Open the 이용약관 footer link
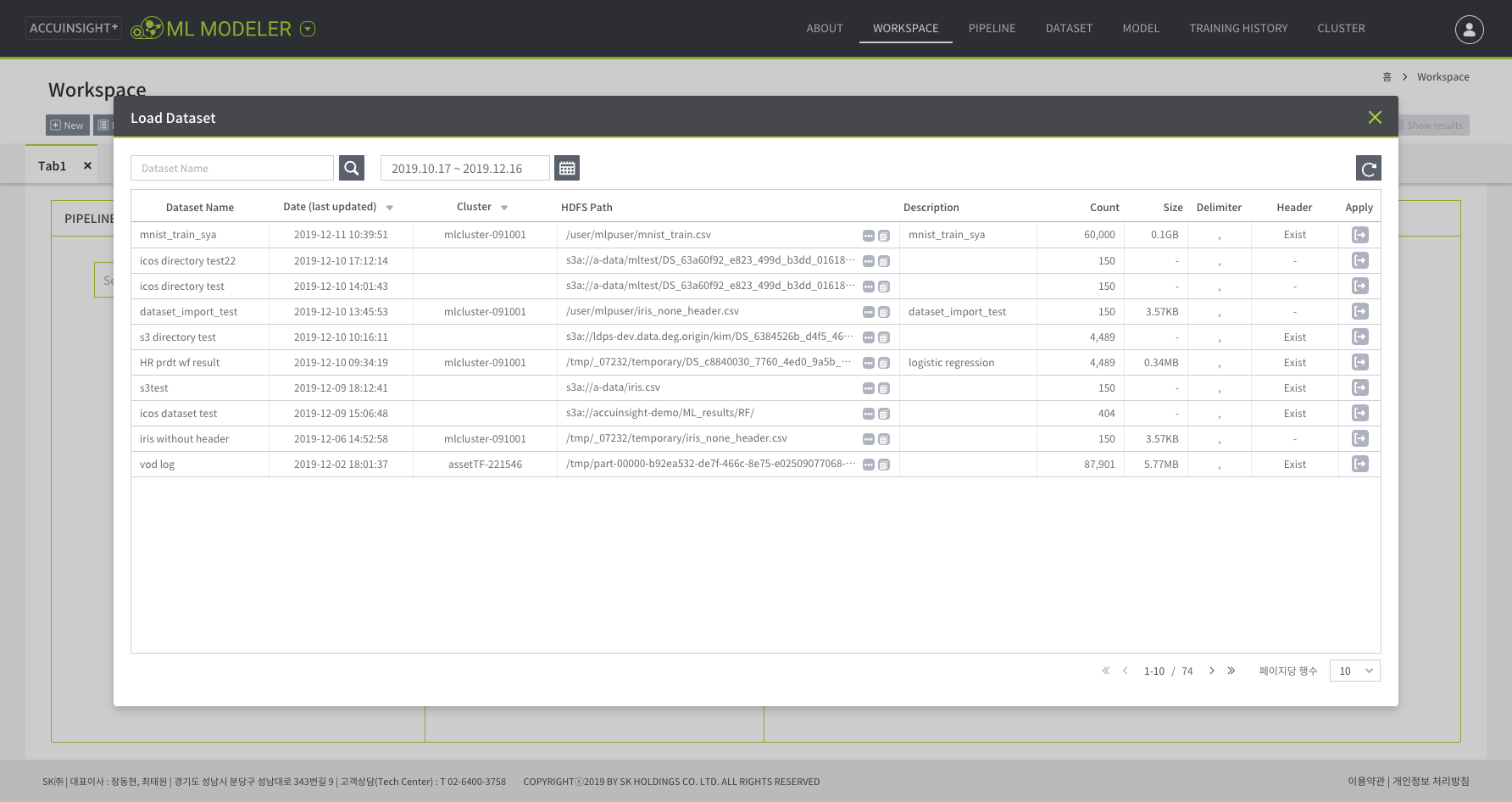 point(1365,782)
